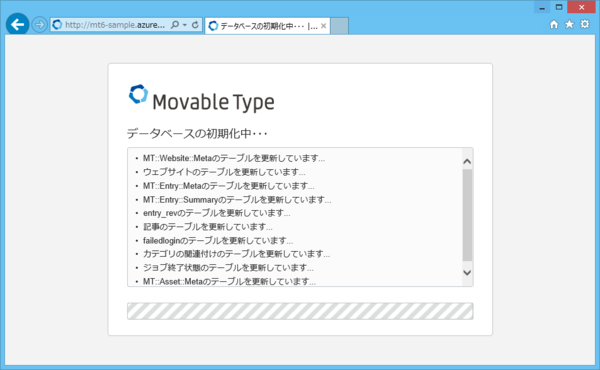600x370 pixels.
Task: Close the browser window with red X
Action: click(582, 7)
